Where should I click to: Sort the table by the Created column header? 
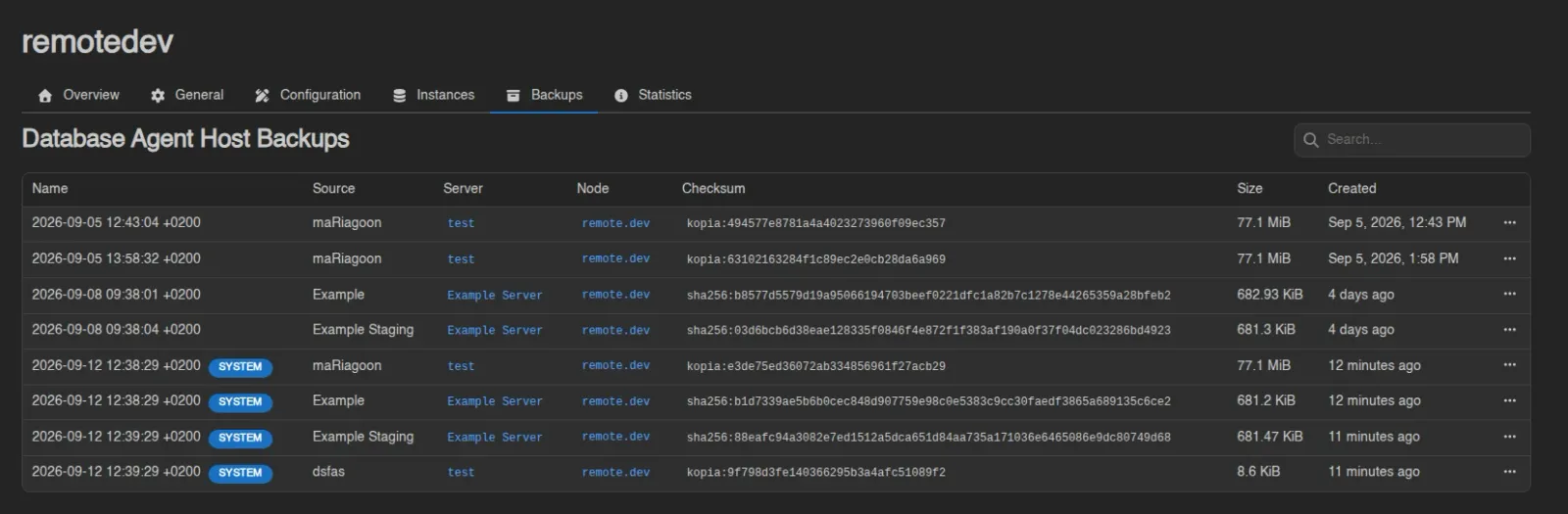pyautogui.click(x=1351, y=188)
